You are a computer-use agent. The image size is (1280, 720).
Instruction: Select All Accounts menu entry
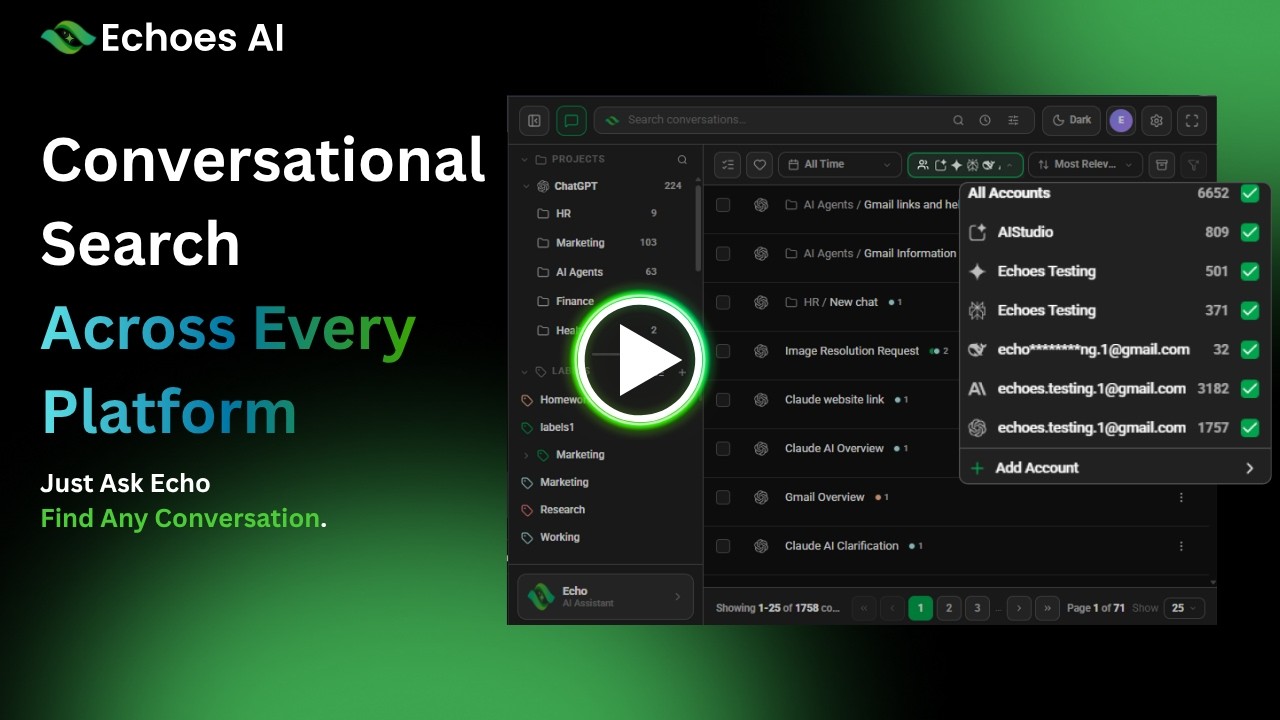click(1009, 193)
